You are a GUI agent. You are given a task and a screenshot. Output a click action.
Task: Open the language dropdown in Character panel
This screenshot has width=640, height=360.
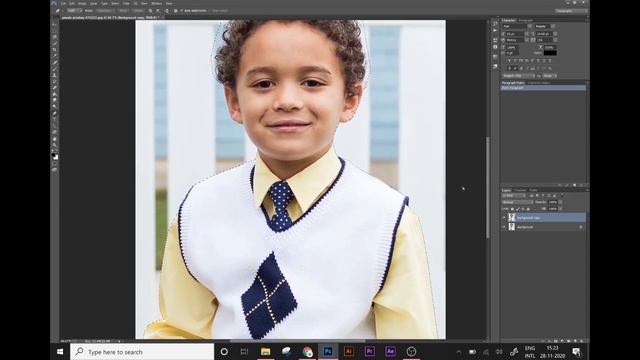click(518, 76)
